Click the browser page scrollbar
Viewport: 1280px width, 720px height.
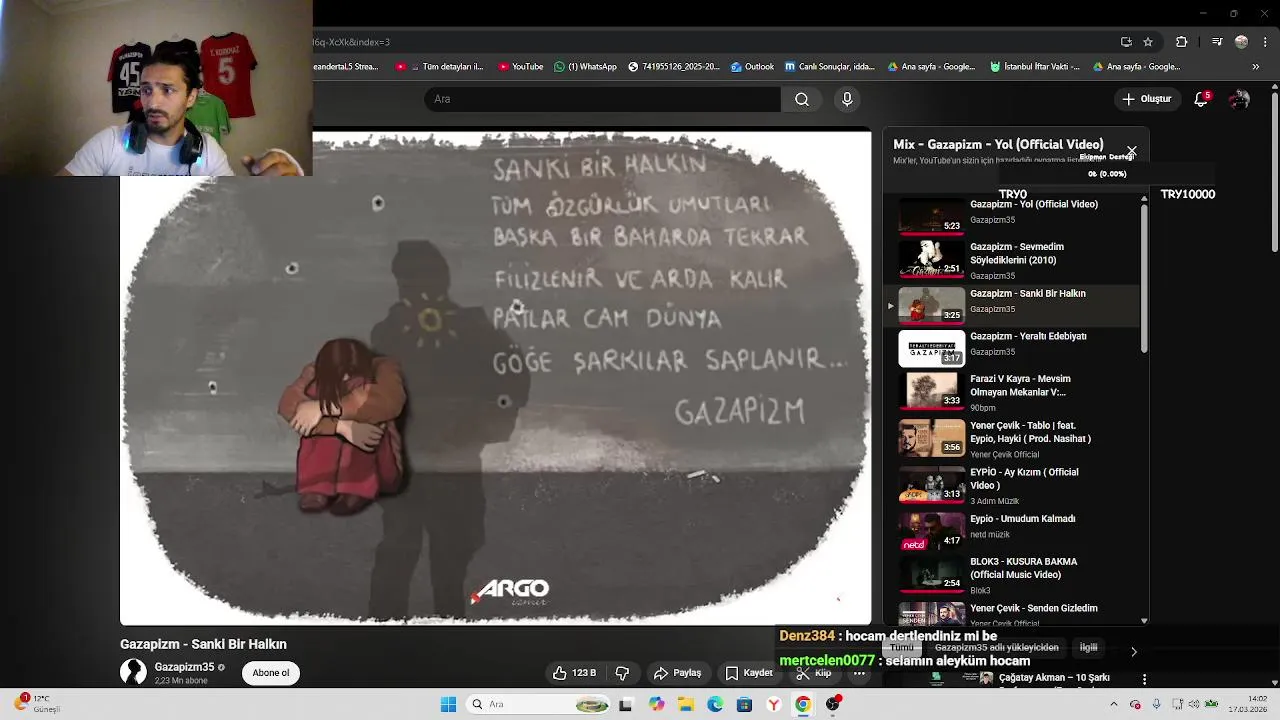1273,170
